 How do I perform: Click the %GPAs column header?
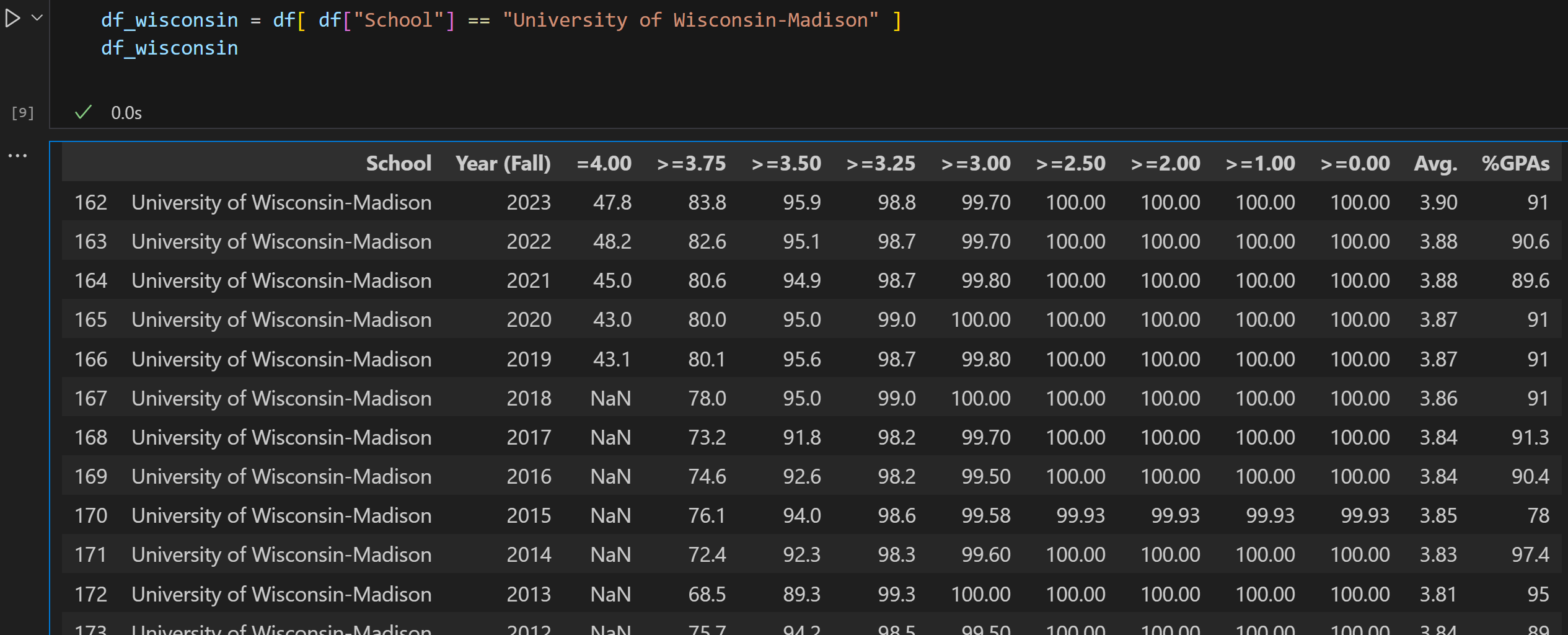[1515, 163]
